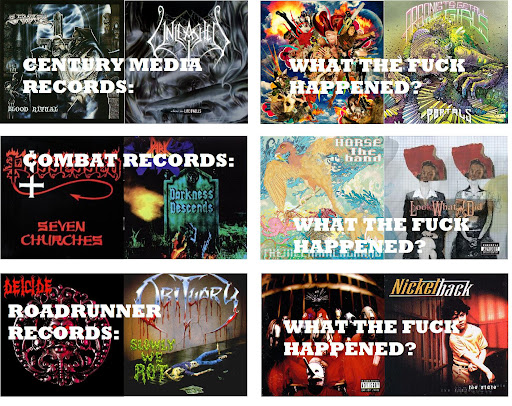Click the Century Media Records caption
The width and height of the screenshot is (512, 406).
click(112, 76)
